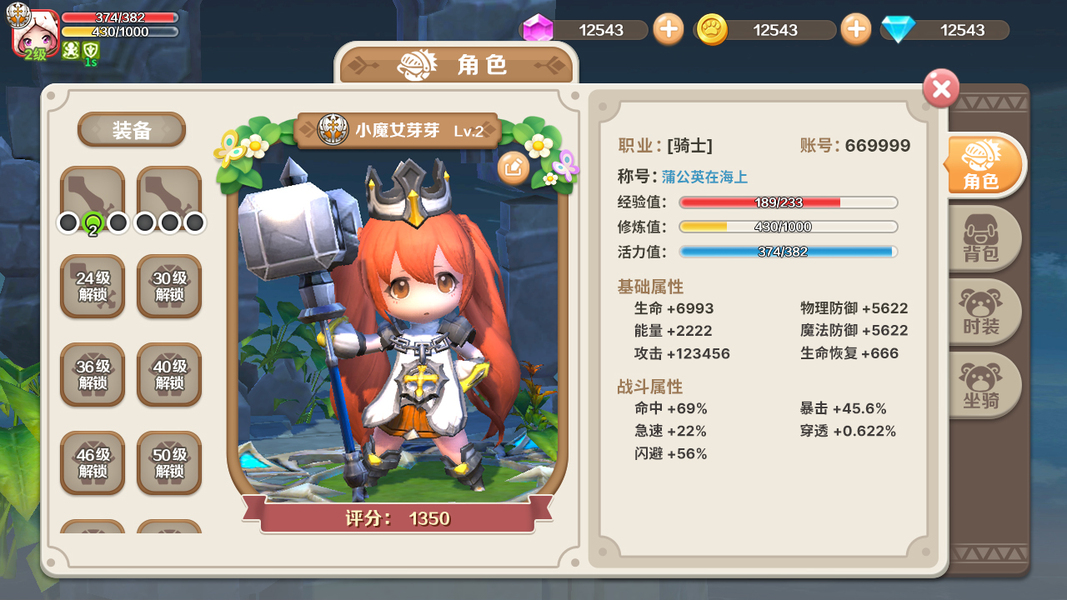
Task: Tap the player avatar in top-left corner
Action: point(31,32)
